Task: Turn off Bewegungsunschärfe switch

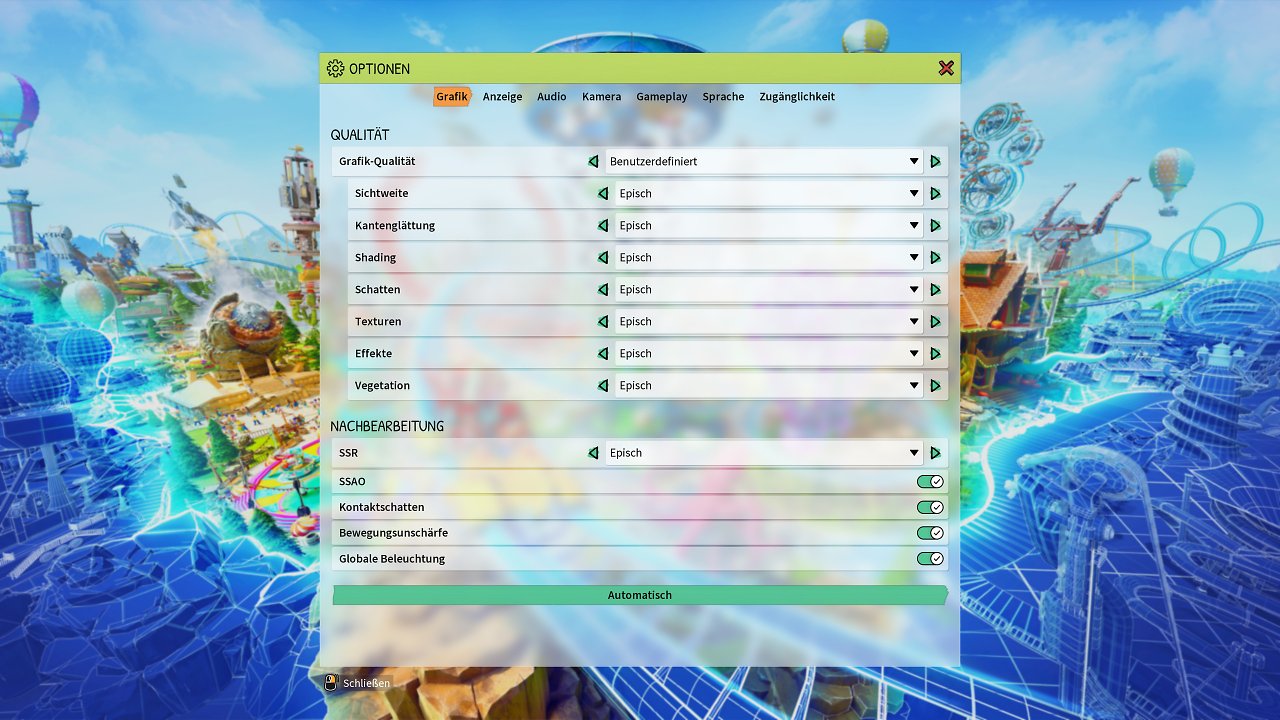Action: coord(930,533)
